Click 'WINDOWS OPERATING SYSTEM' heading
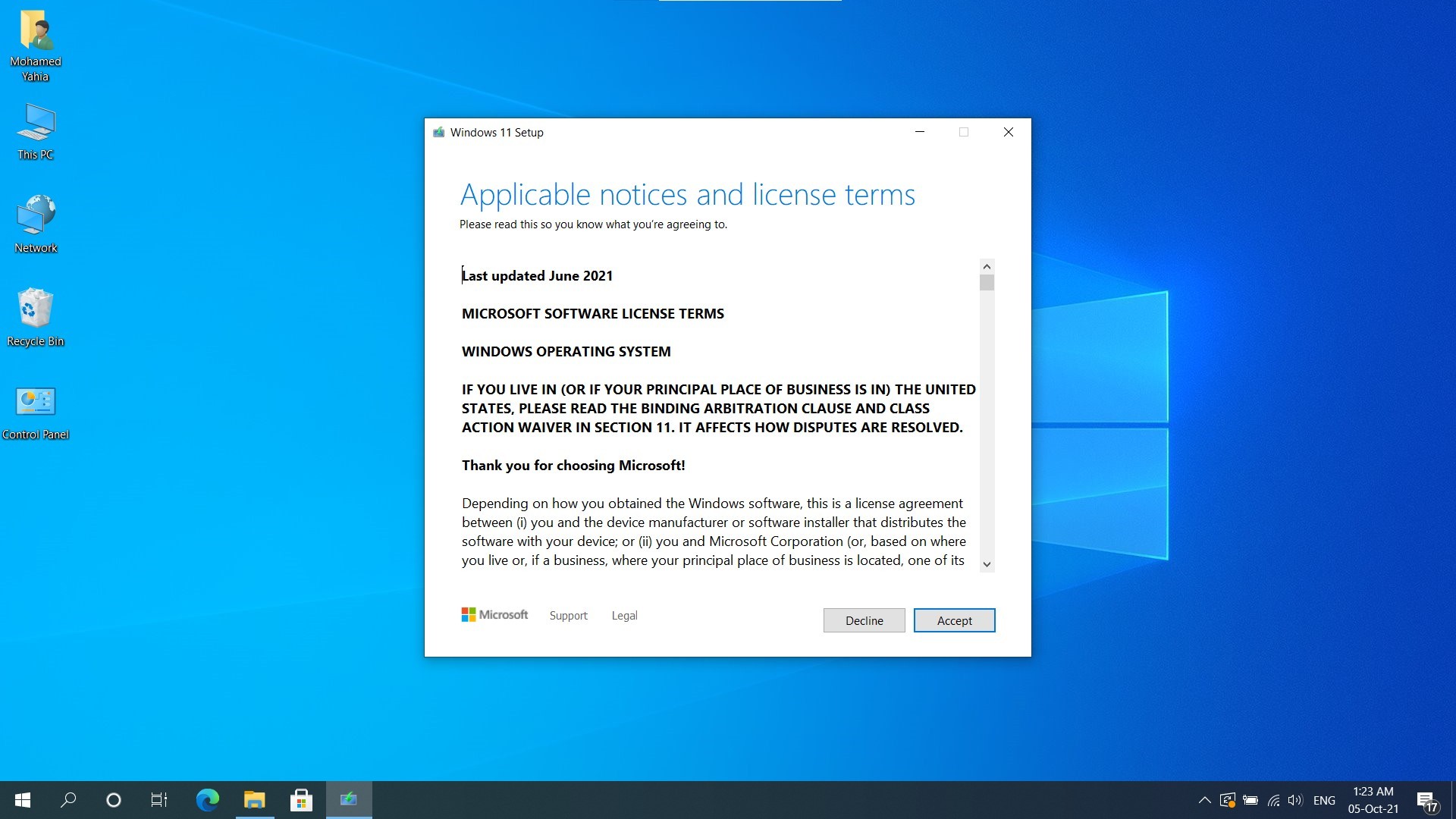The image size is (1456, 819). 566,352
